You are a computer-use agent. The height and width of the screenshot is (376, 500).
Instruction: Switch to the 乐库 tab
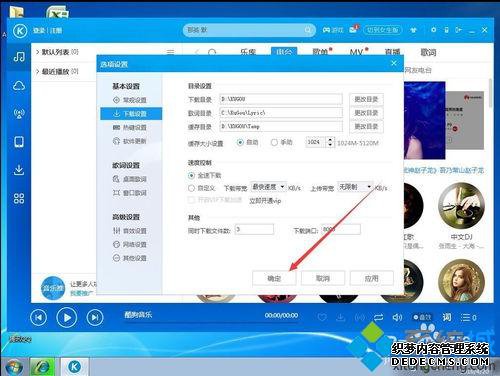pyautogui.click(x=248, y=52)
